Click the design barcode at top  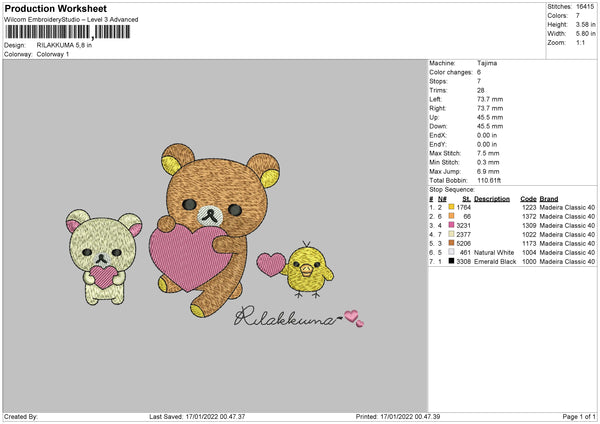[x=68, y=32]
